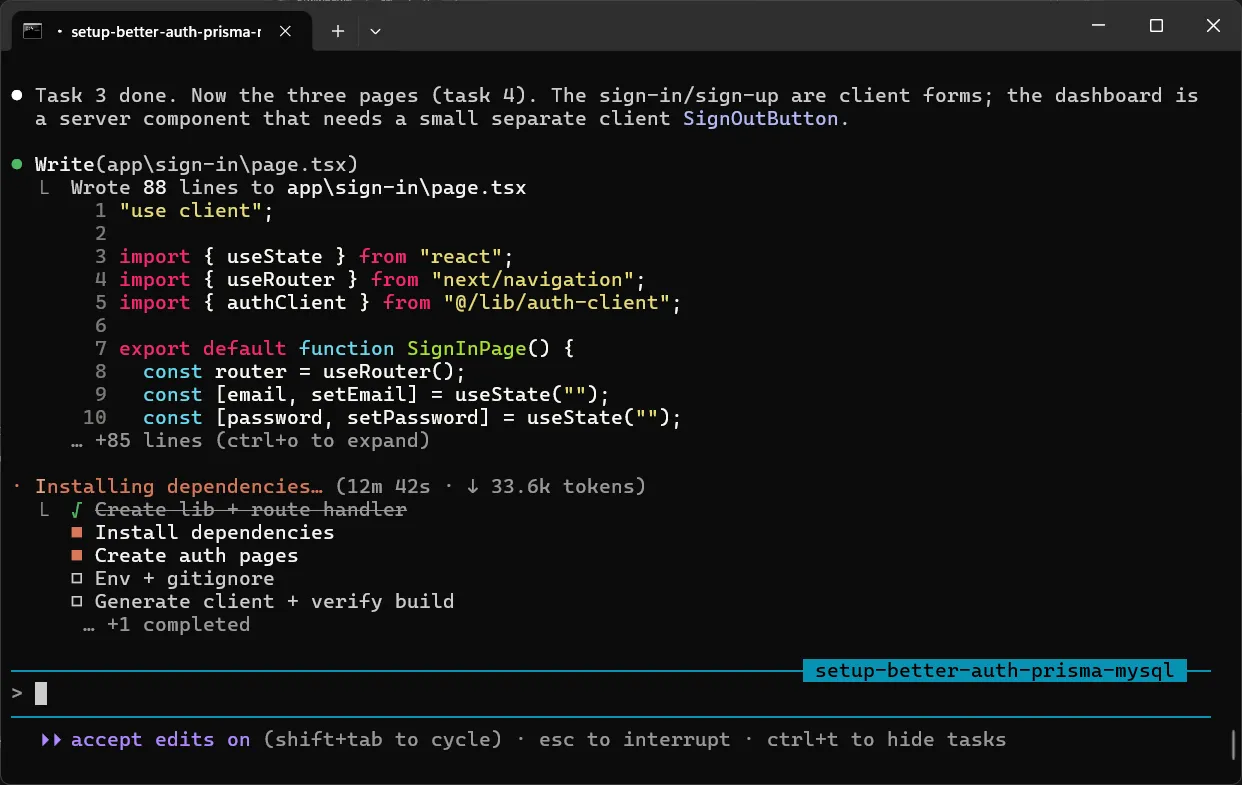Click the white bullet beside Task 3 done
Image resolution: width=1242 pixels, height=785 pixels.
(x=17, y=96)
